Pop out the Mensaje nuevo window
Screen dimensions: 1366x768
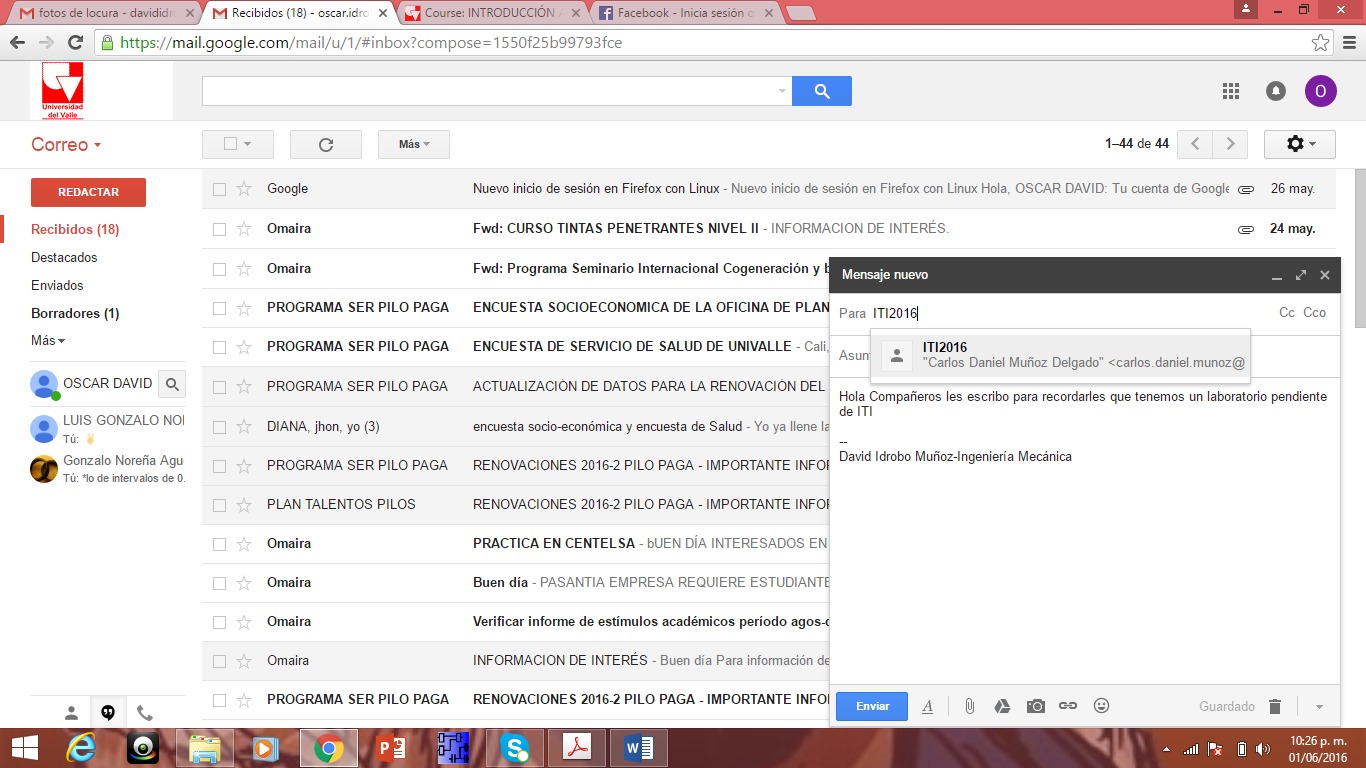1301,275
